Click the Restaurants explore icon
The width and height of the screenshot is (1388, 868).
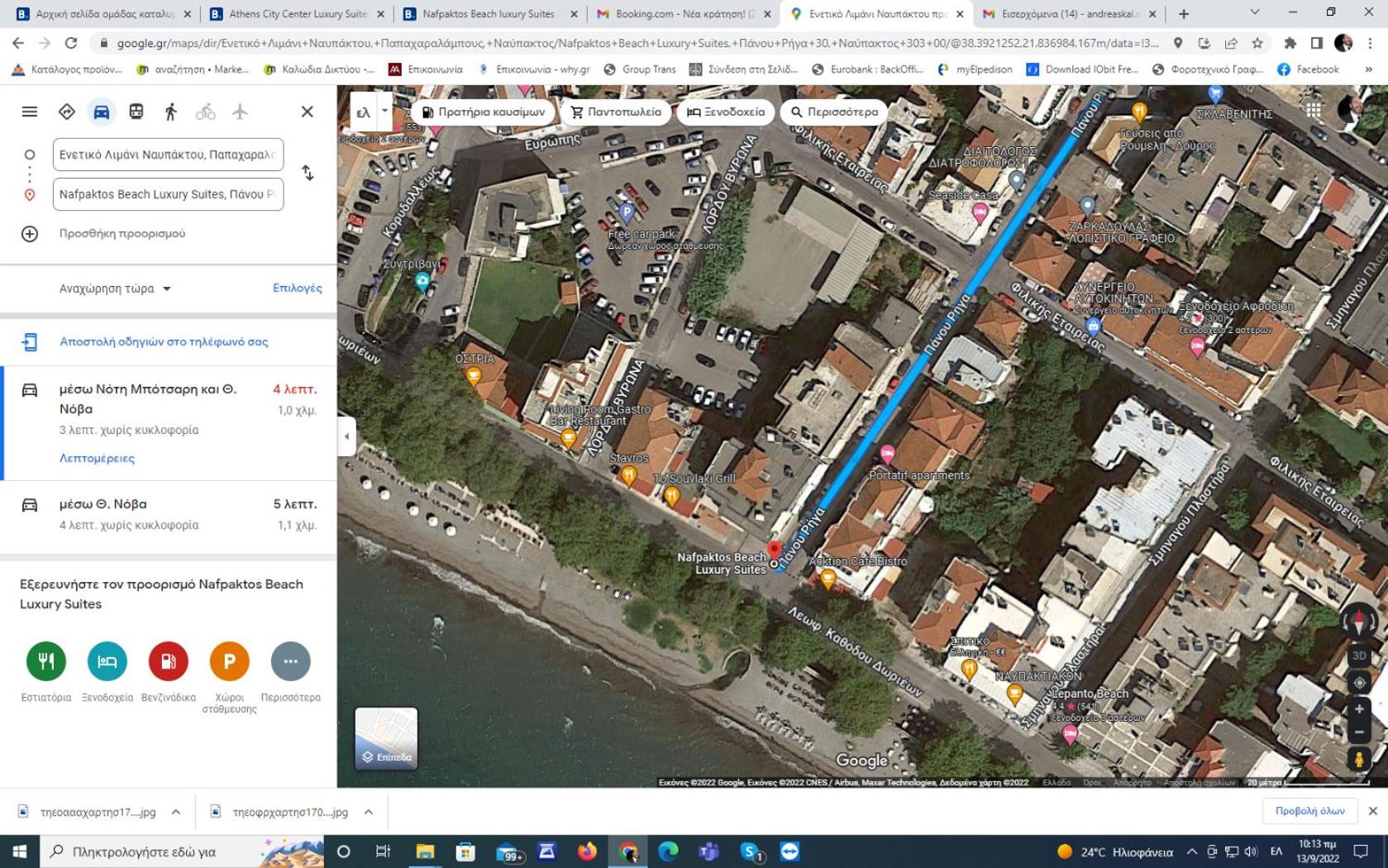[x=46, y=661]
